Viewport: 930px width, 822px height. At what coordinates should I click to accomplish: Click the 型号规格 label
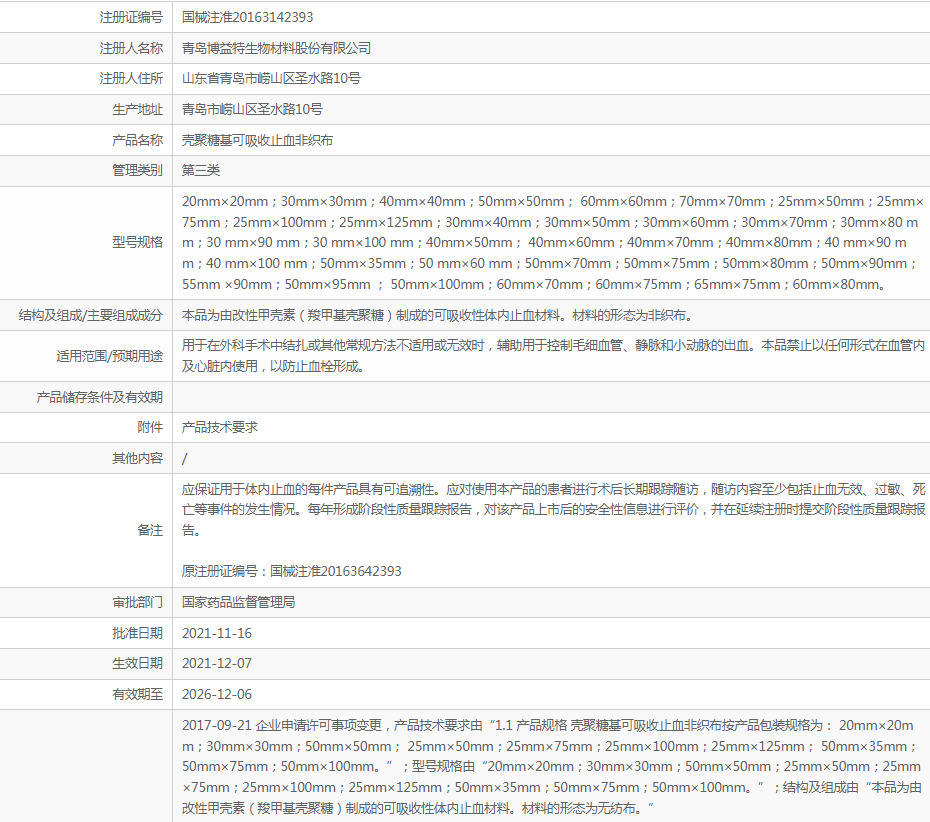click(138, 242)
